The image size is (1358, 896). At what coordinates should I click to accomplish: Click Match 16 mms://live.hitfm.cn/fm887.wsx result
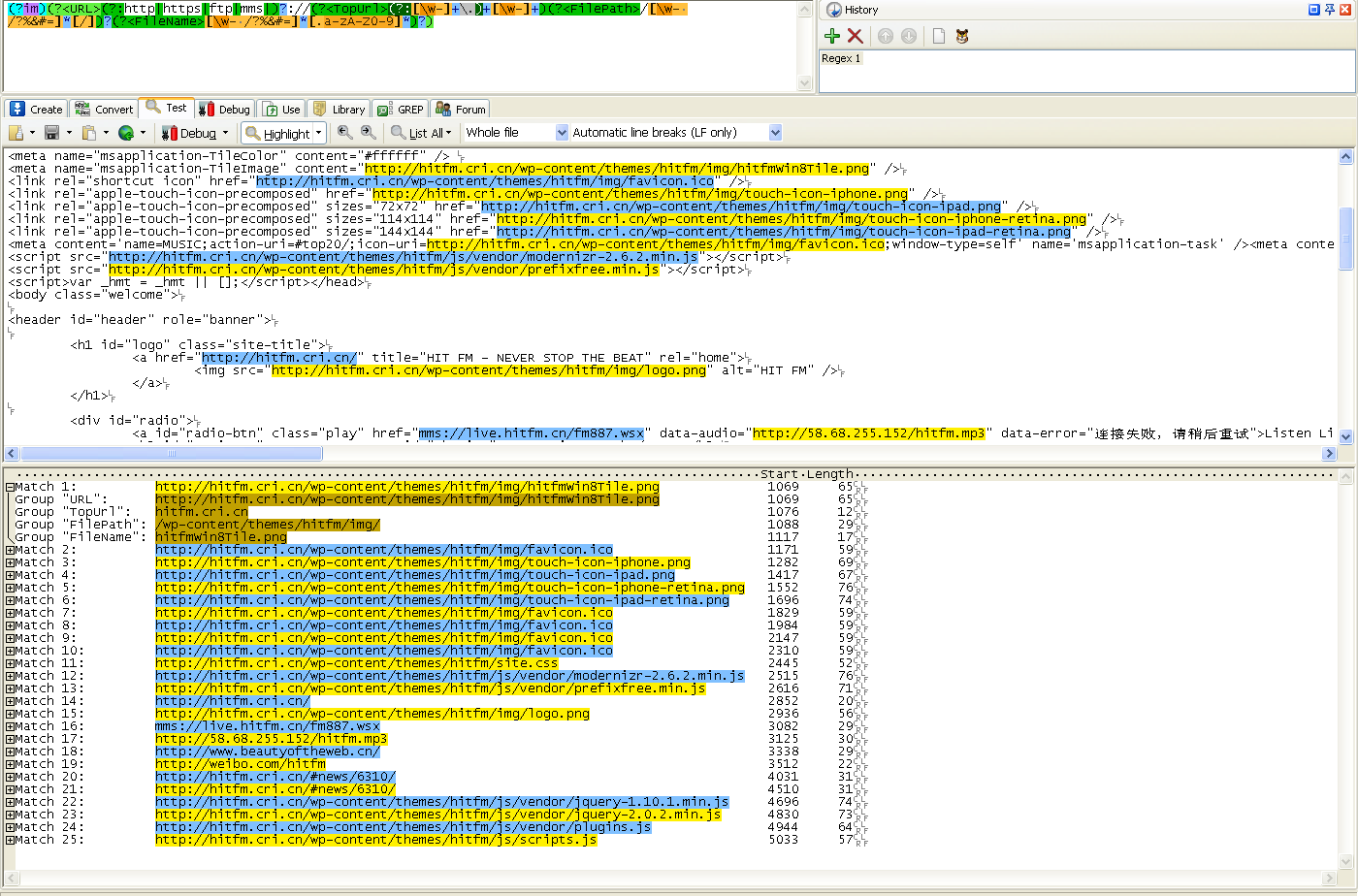268,726
